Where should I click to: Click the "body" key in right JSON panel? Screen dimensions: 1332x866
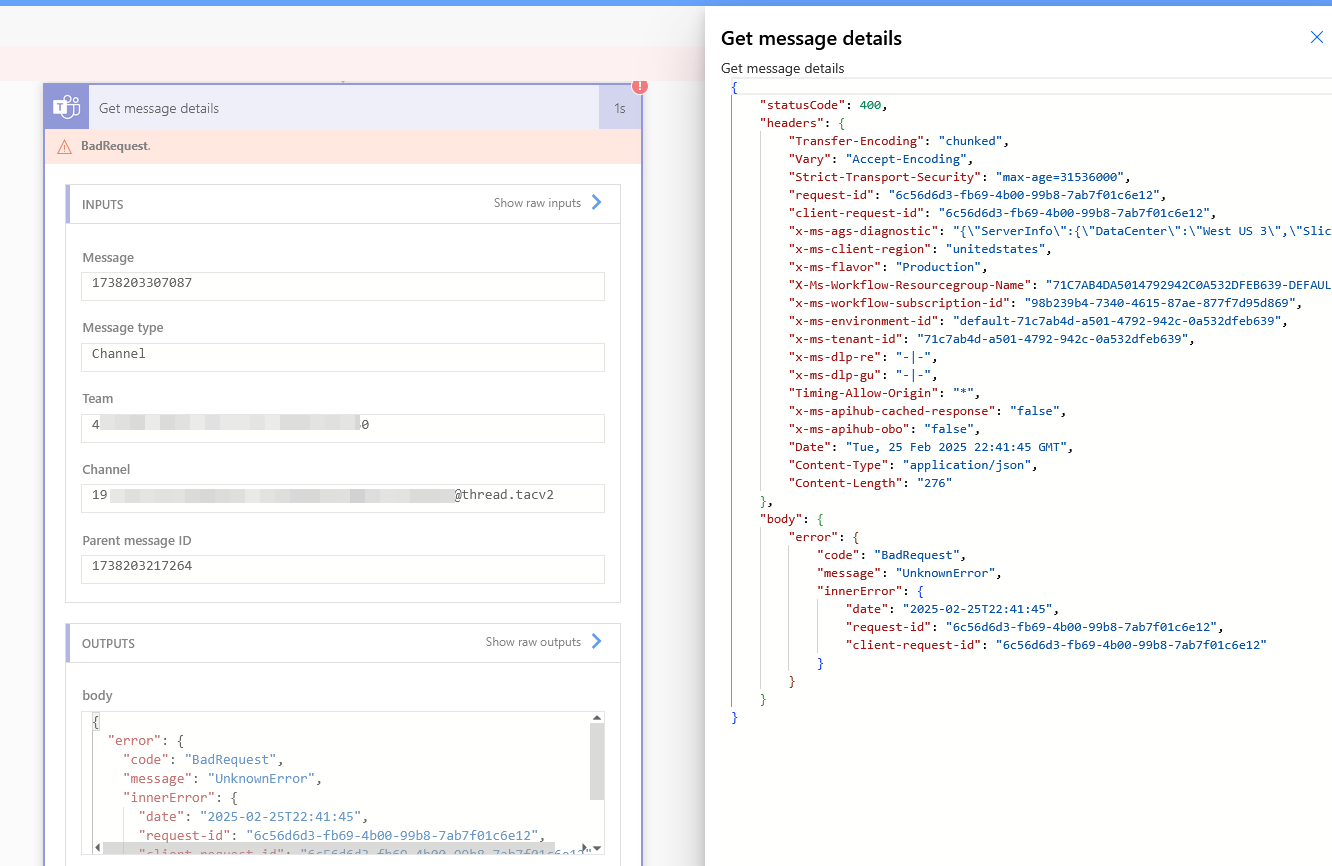[x=779, y=519]
